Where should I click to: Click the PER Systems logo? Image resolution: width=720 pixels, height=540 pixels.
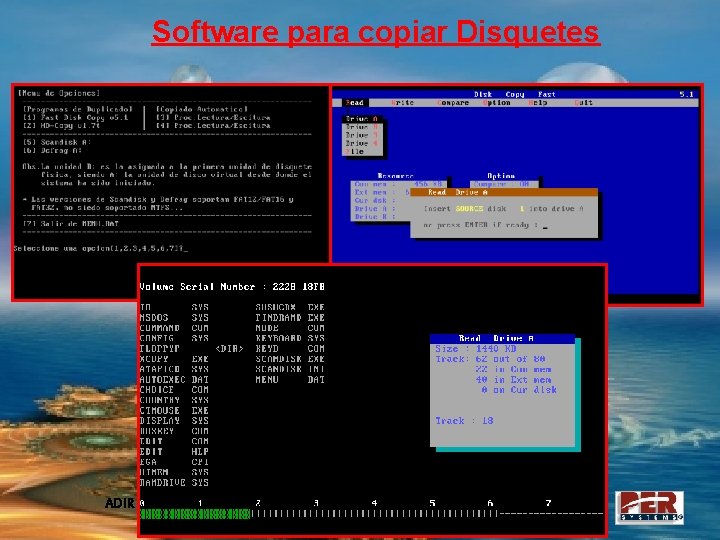click(x=649, y=507)
